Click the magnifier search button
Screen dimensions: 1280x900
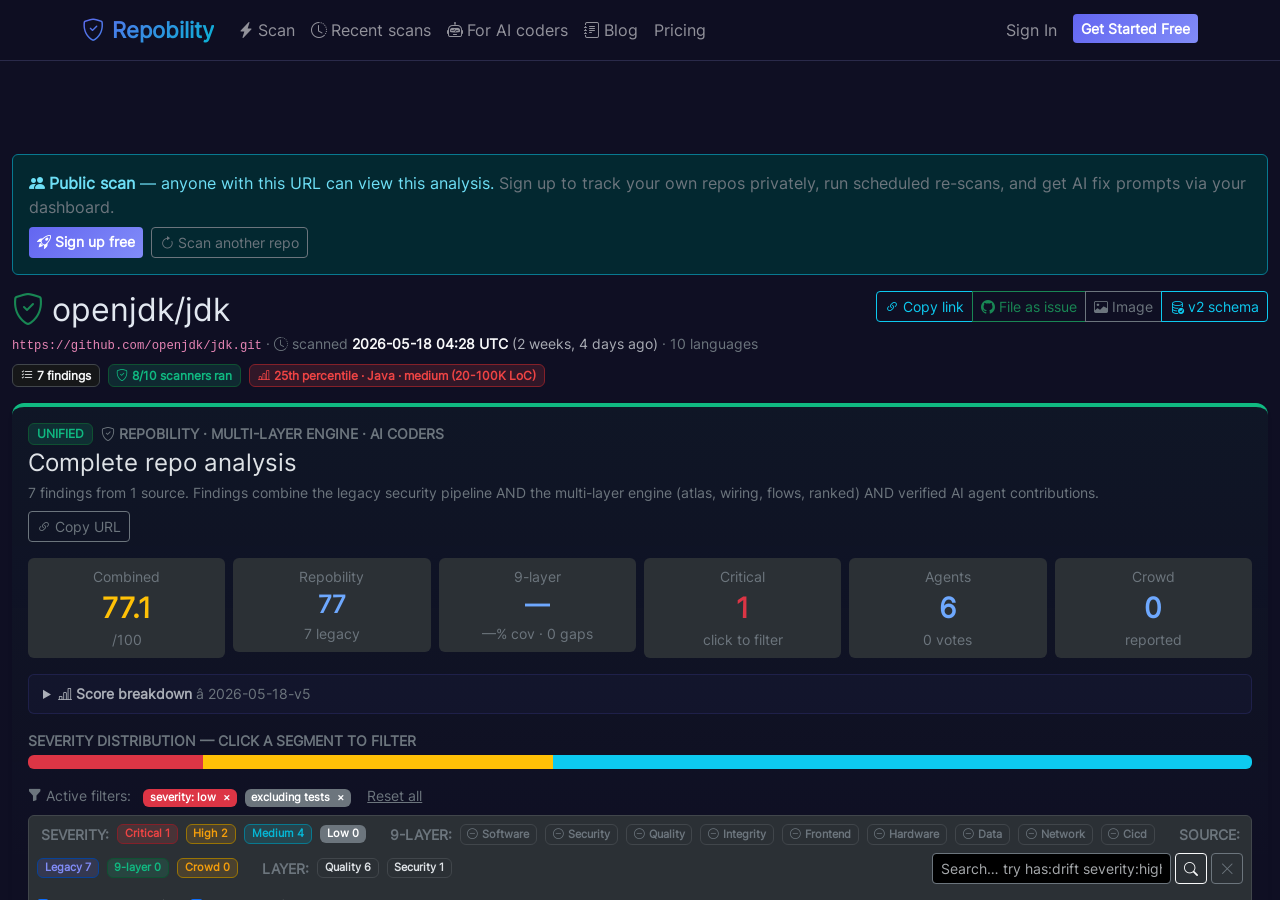(1191, 869)
